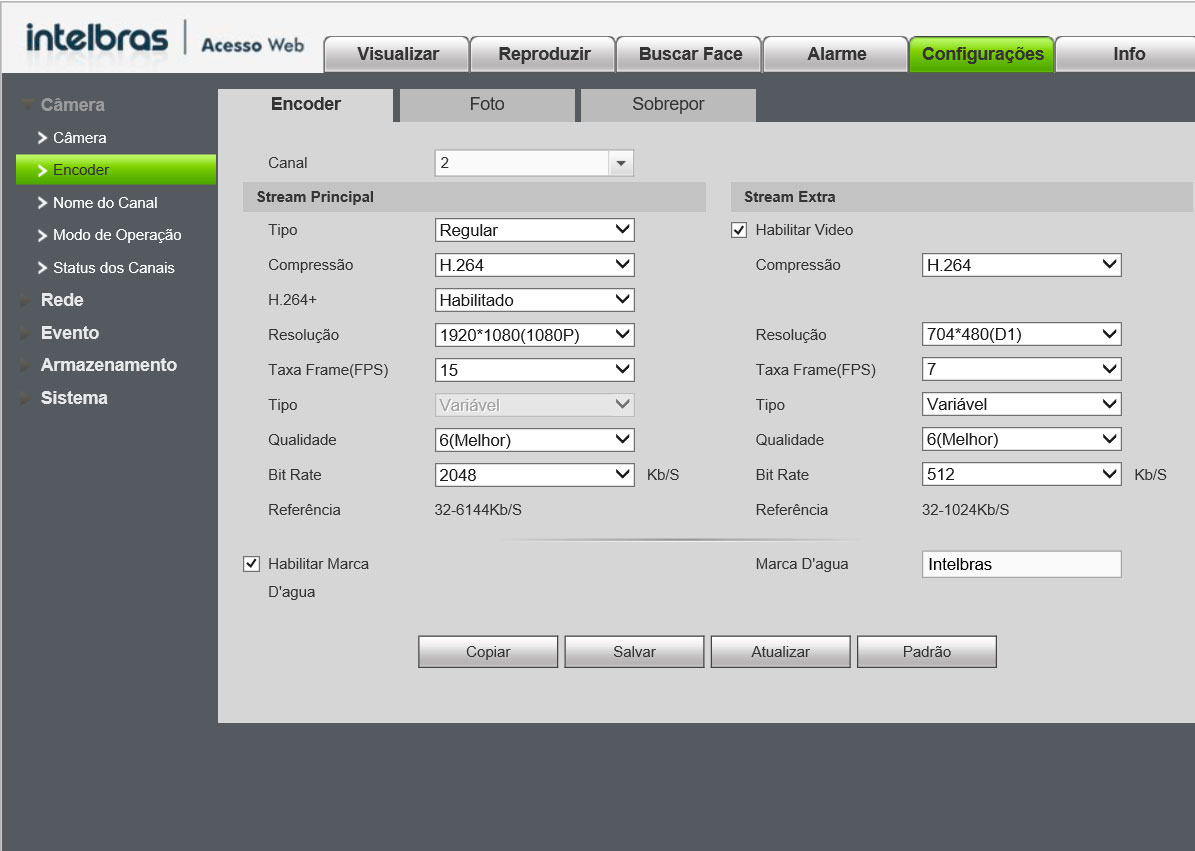Screen dimensions: 1195x851
Task: Open Stream Extra Bit Rate 512 dropdown
Action: tap(1021, 475)
